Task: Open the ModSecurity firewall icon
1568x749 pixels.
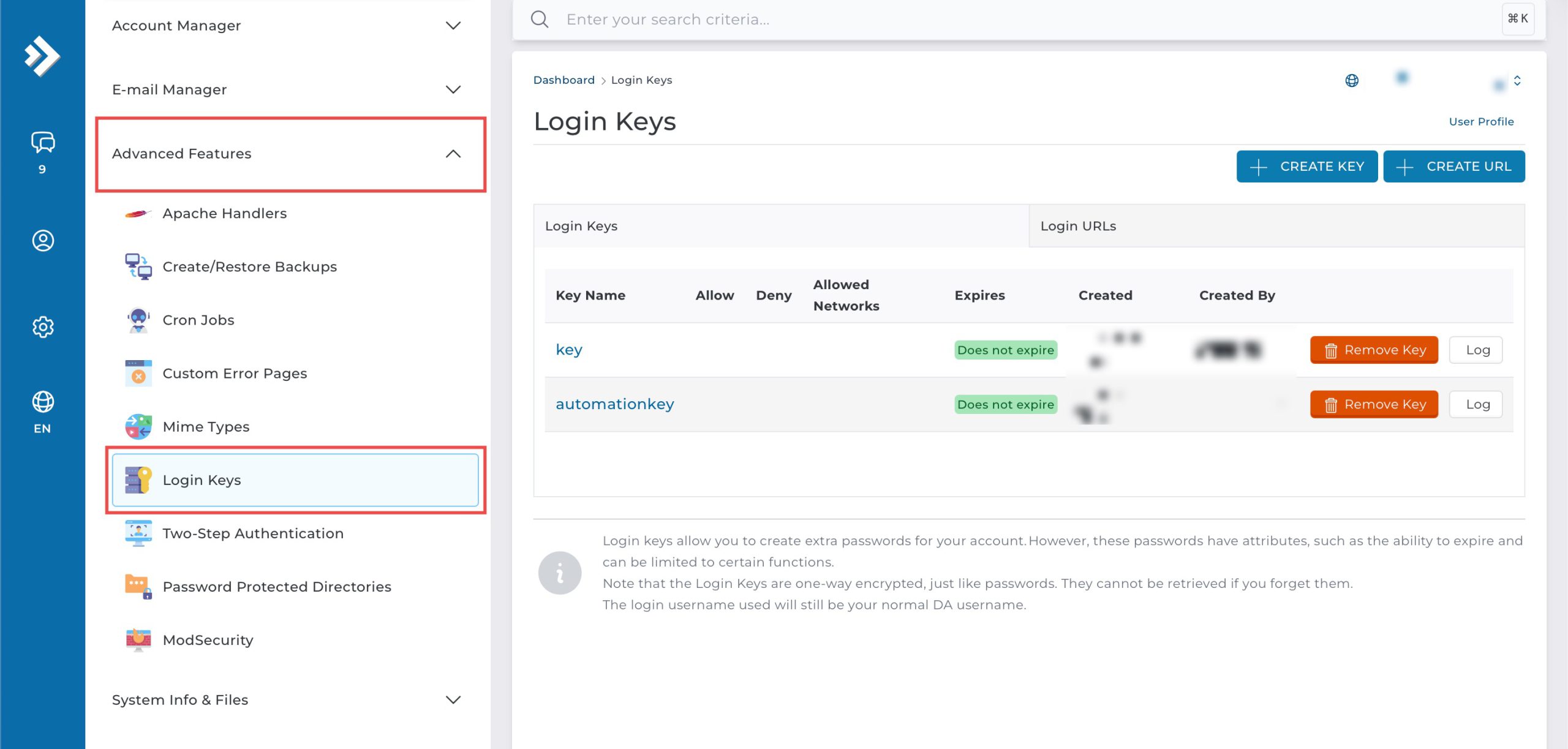Action: click(x=138, y=640)
